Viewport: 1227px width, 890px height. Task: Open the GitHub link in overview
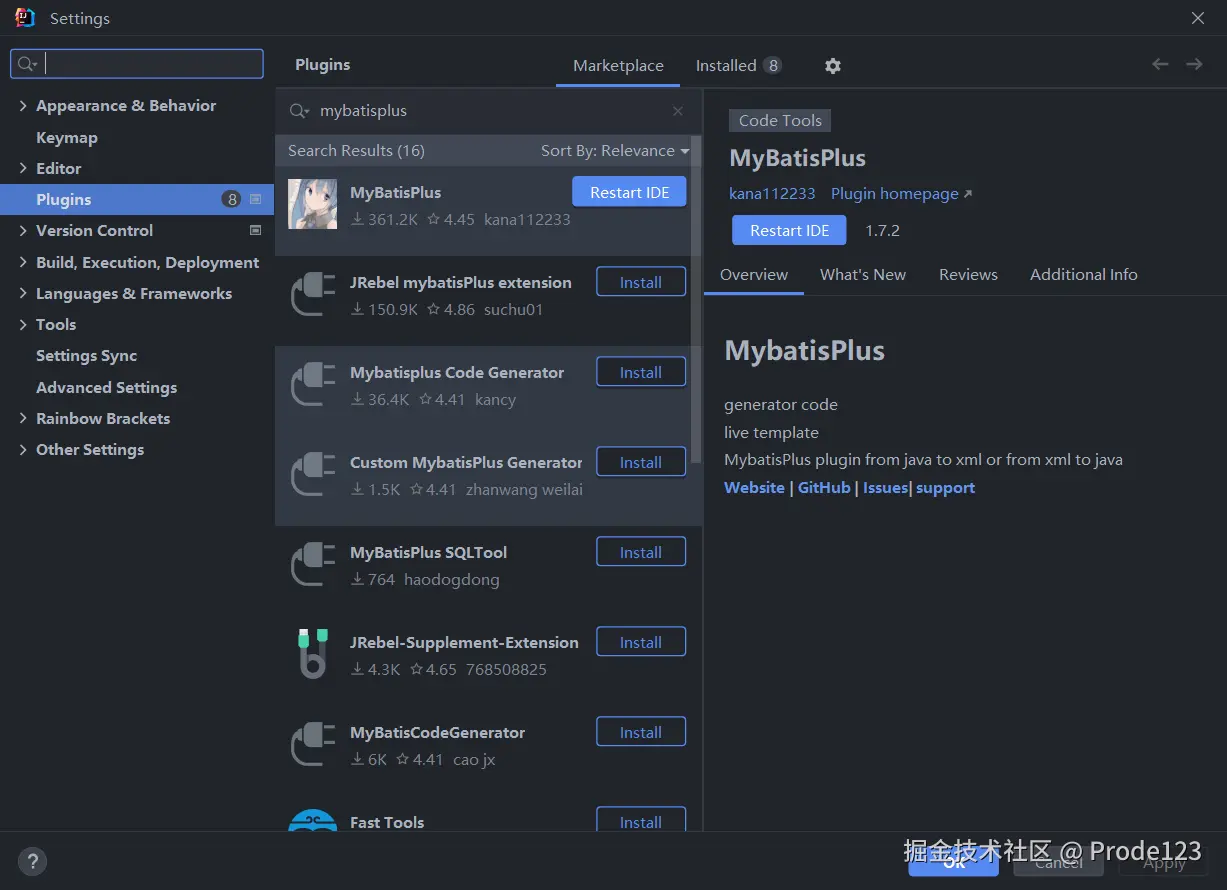point(824,488)
